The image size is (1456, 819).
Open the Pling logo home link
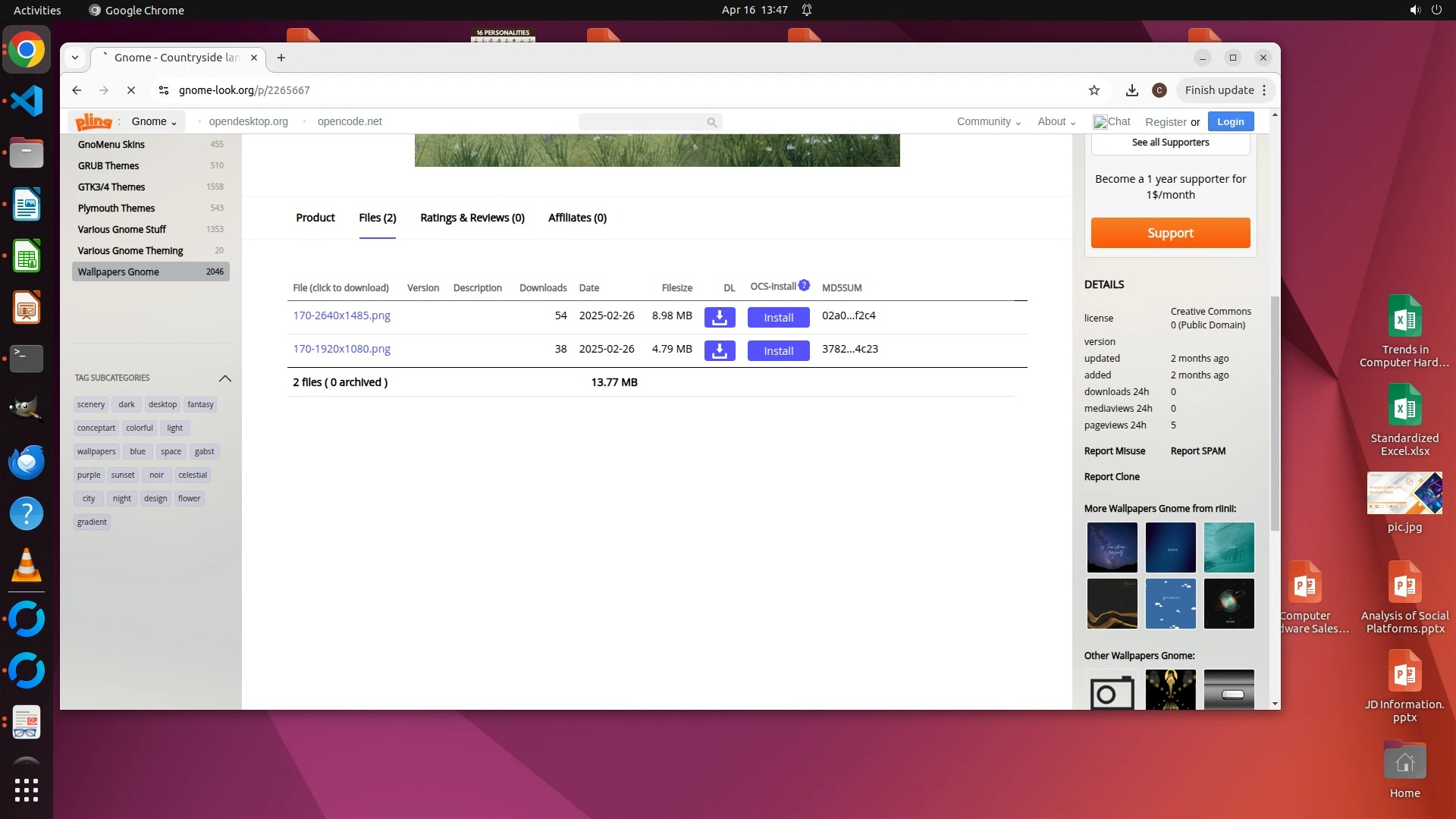tap(94, 121)
